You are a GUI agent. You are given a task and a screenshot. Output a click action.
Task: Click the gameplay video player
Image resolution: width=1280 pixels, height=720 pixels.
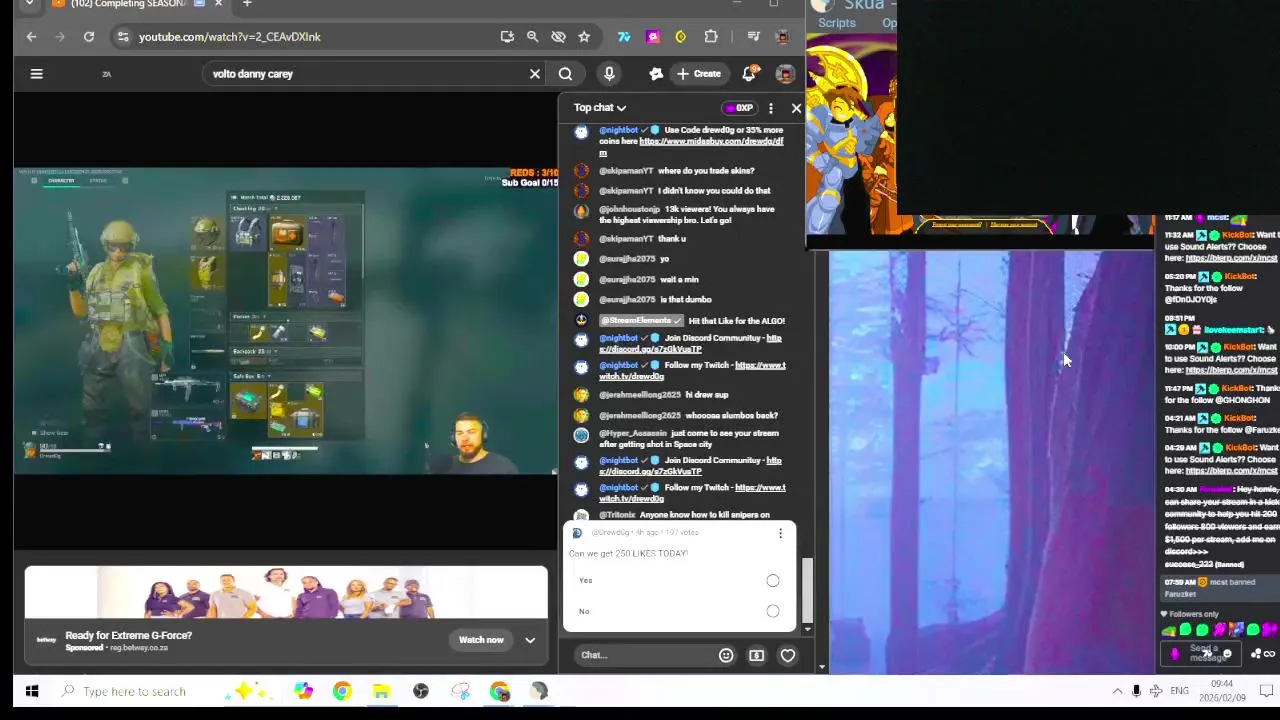(x=286, y=320)
